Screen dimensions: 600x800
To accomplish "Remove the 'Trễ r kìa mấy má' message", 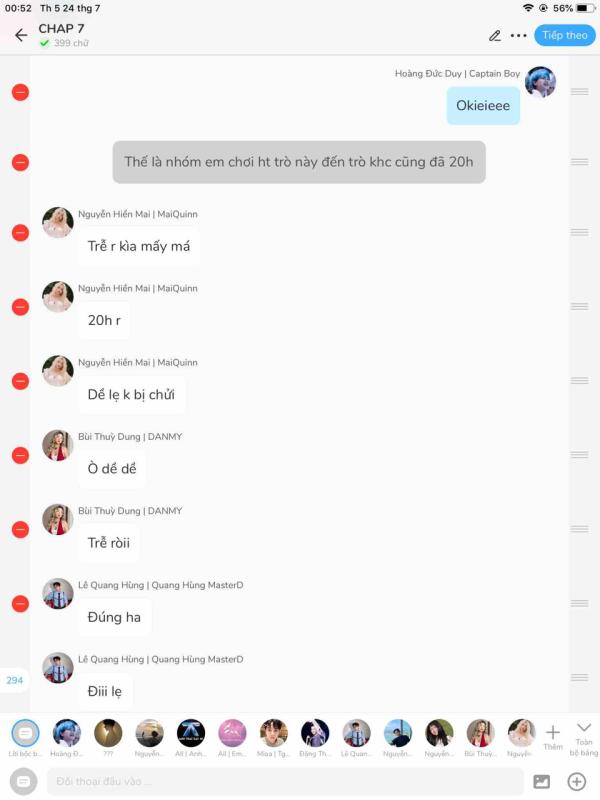I will 20,233.
